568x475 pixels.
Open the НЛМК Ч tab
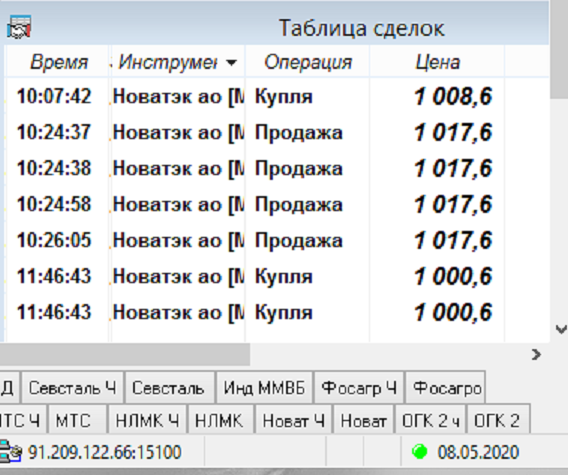[x=147, y=421]
